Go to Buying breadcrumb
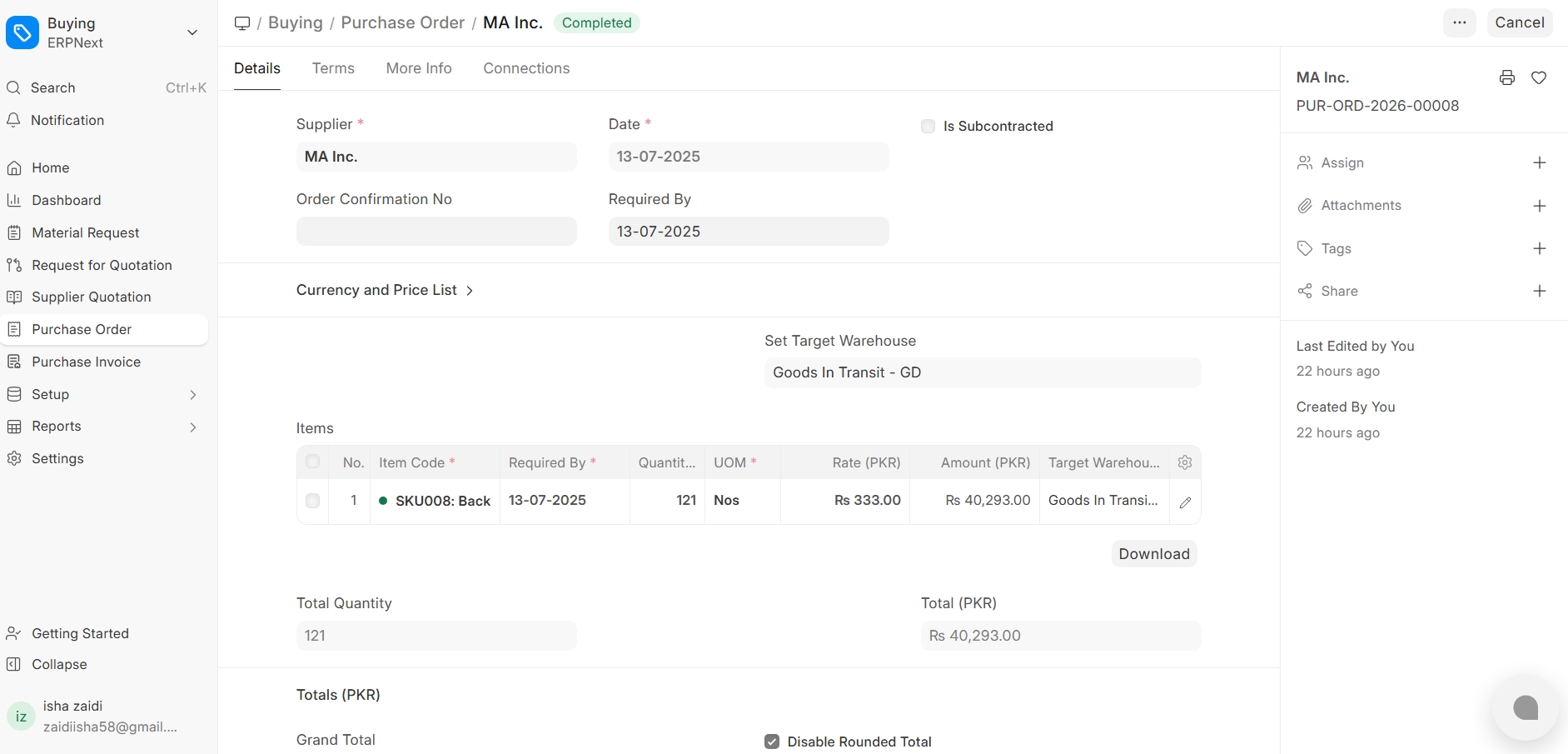 click(x=296, y=22)
